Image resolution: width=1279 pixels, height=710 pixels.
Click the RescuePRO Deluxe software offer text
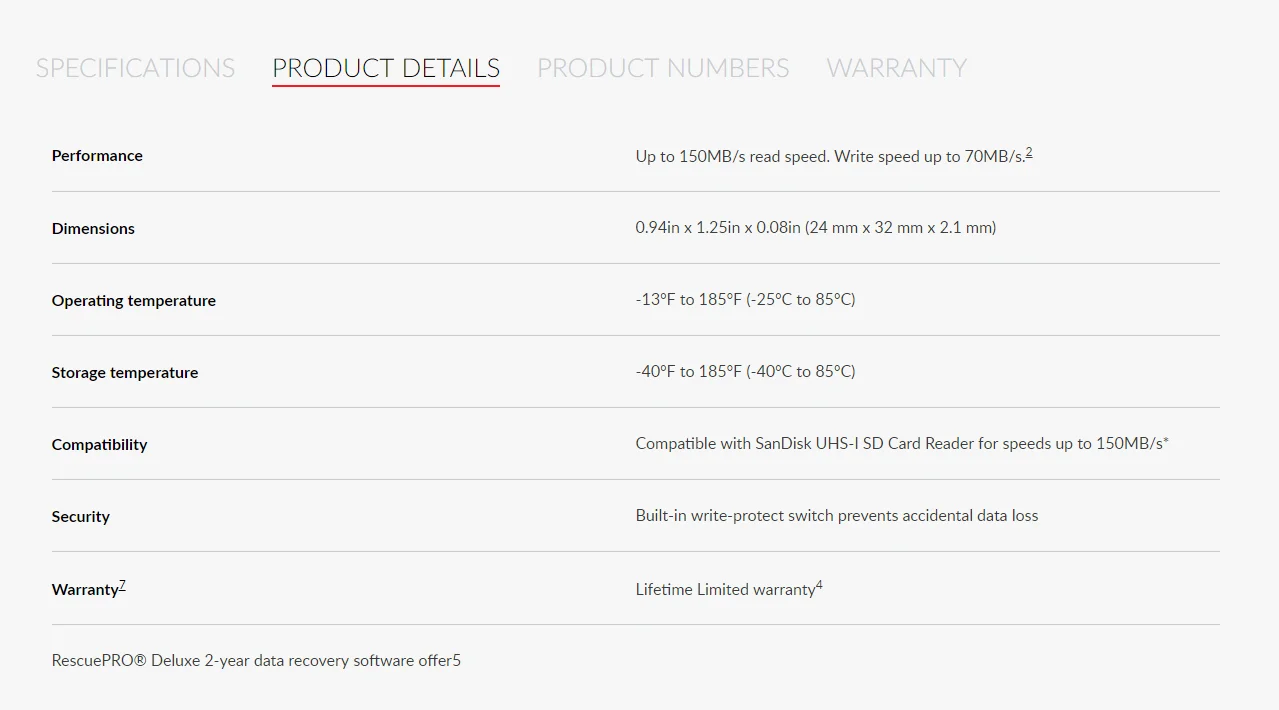tap(256, 660)
